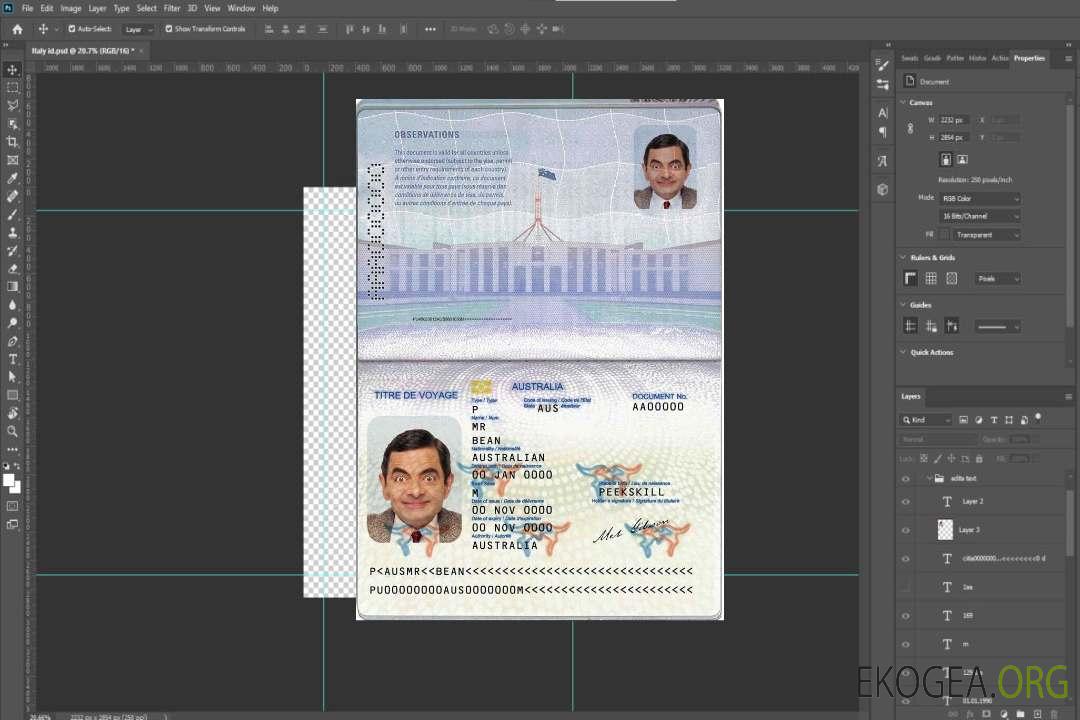Set canvas to landscape orientation

[962, 159]
